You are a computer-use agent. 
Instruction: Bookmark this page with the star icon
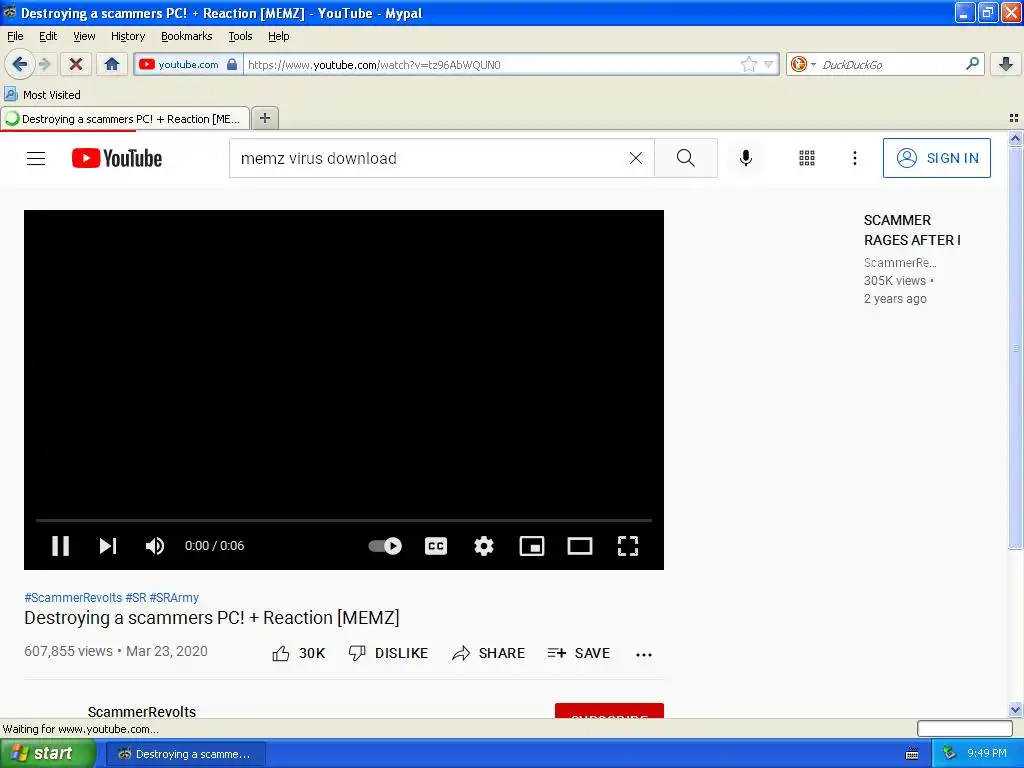click(748, 64)
